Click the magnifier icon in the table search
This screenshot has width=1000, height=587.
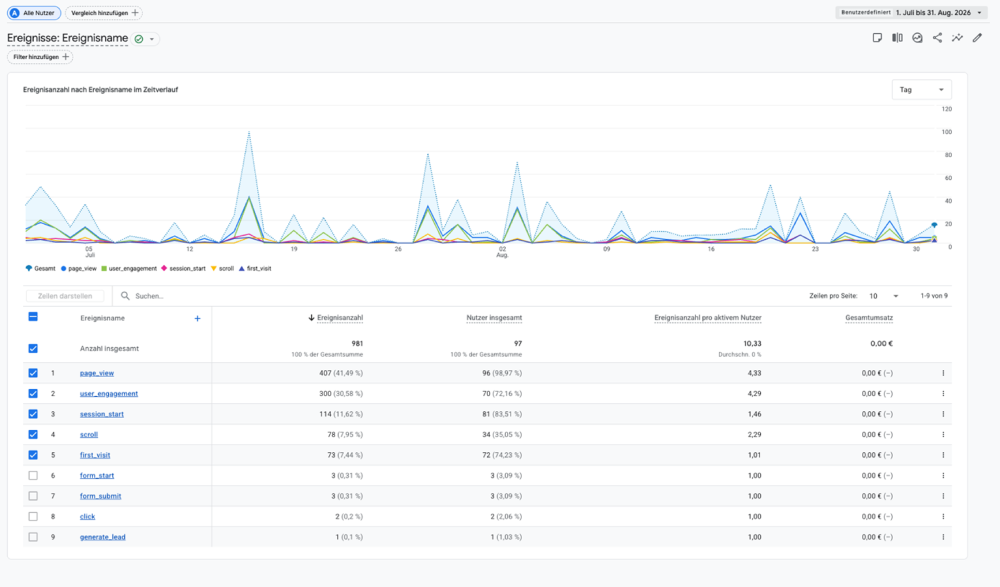pyautogui.click(x=125, y=296)
